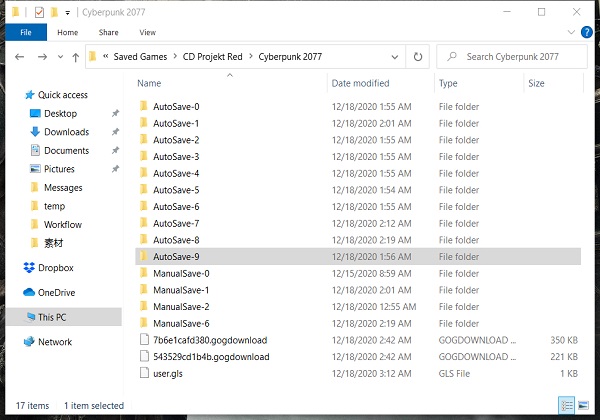The height and width of the screenshot is (420, 600).
Task: Click the Search Cyberpunk 2077 box
Action: (x=512, y=57)
